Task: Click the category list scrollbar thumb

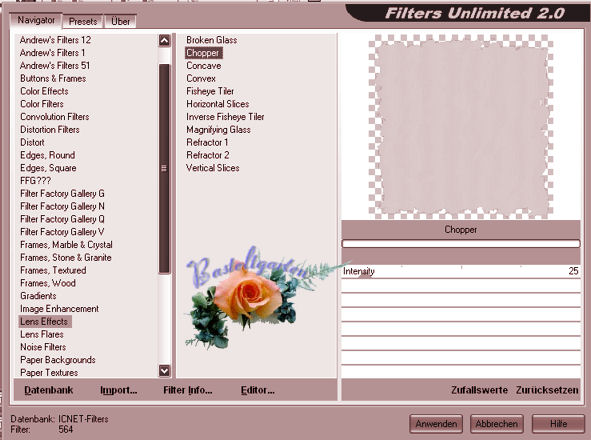Action: click(x=164, y=168)
